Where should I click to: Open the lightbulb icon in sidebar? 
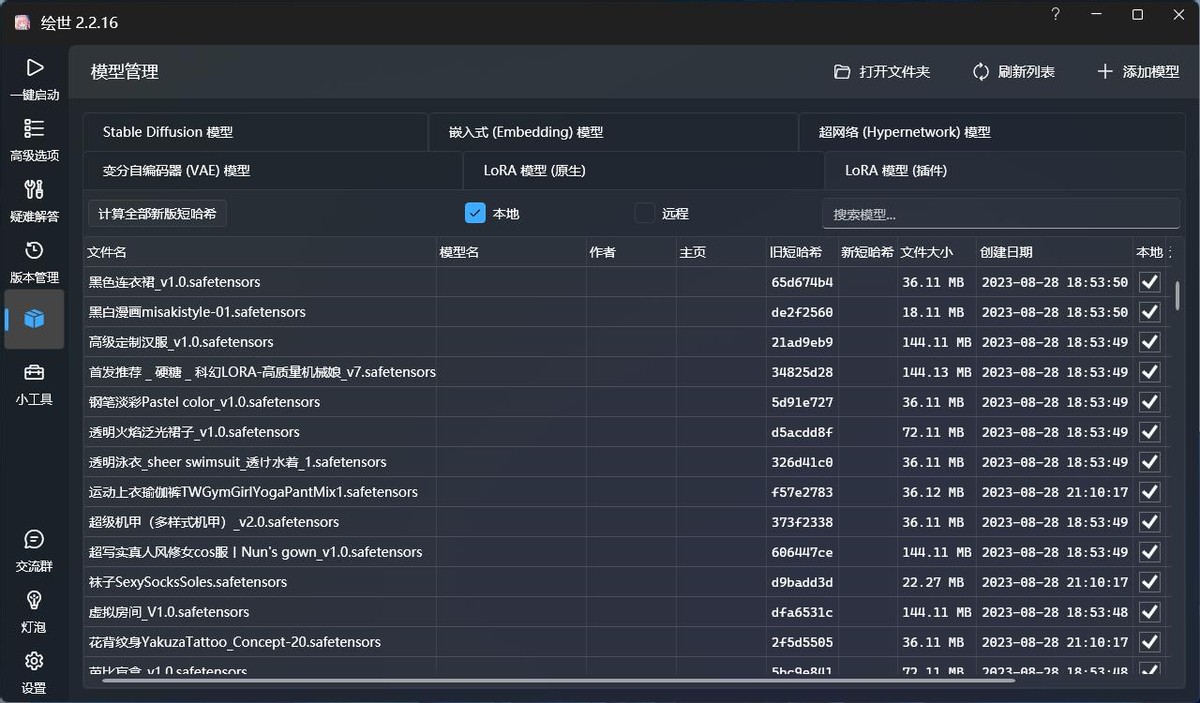click(34, 601)
